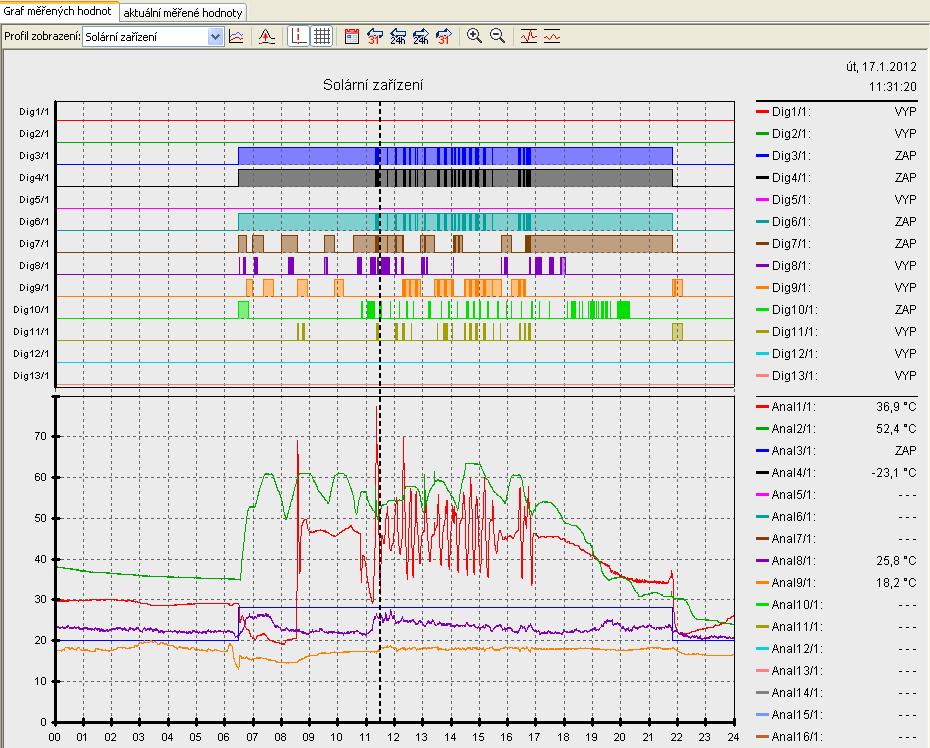This screenshot has height=748, width=930.
Task: Switch to Graf měřených hodnot tab
Action: click(58, 11)
